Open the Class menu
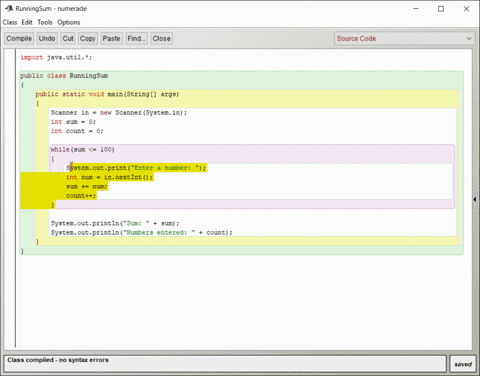Viewport: 480px width, 376px height. point(10,22)
